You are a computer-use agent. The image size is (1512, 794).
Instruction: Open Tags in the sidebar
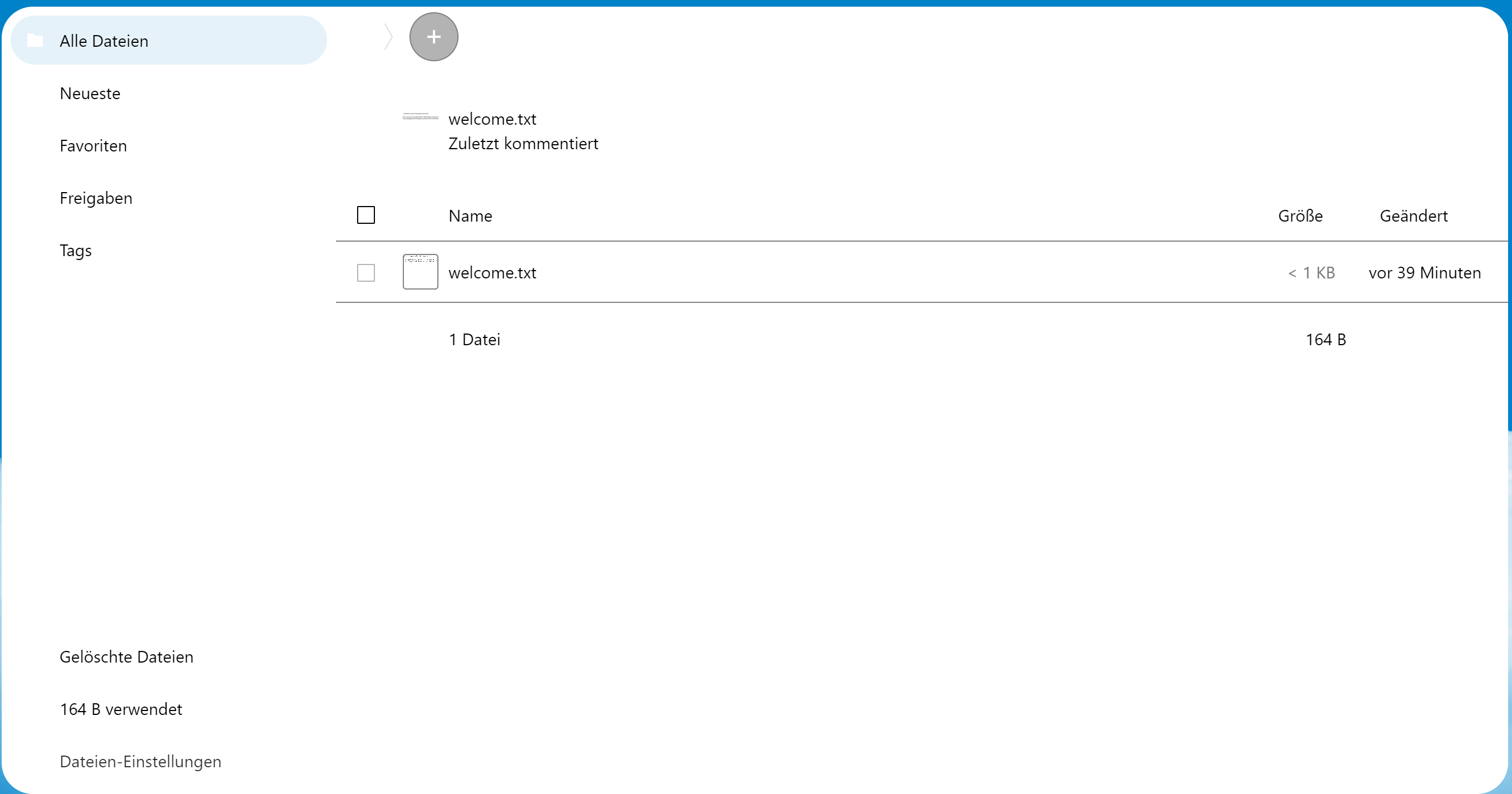pyautogui.click(x=76, y=251)
